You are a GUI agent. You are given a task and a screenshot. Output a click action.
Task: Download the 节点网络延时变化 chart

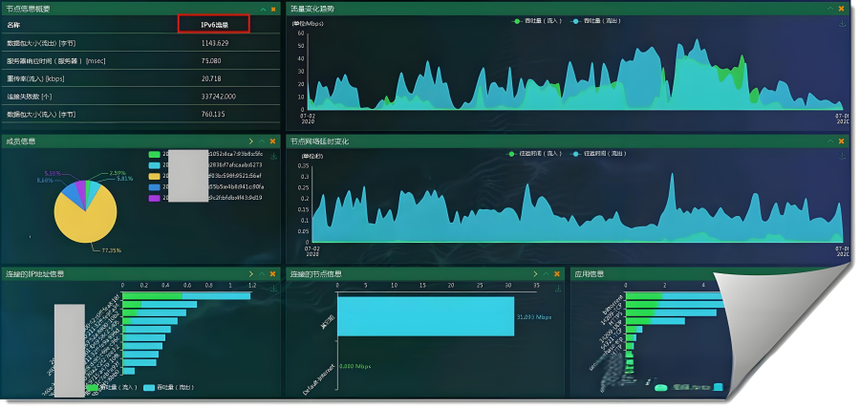click(842, 156)
